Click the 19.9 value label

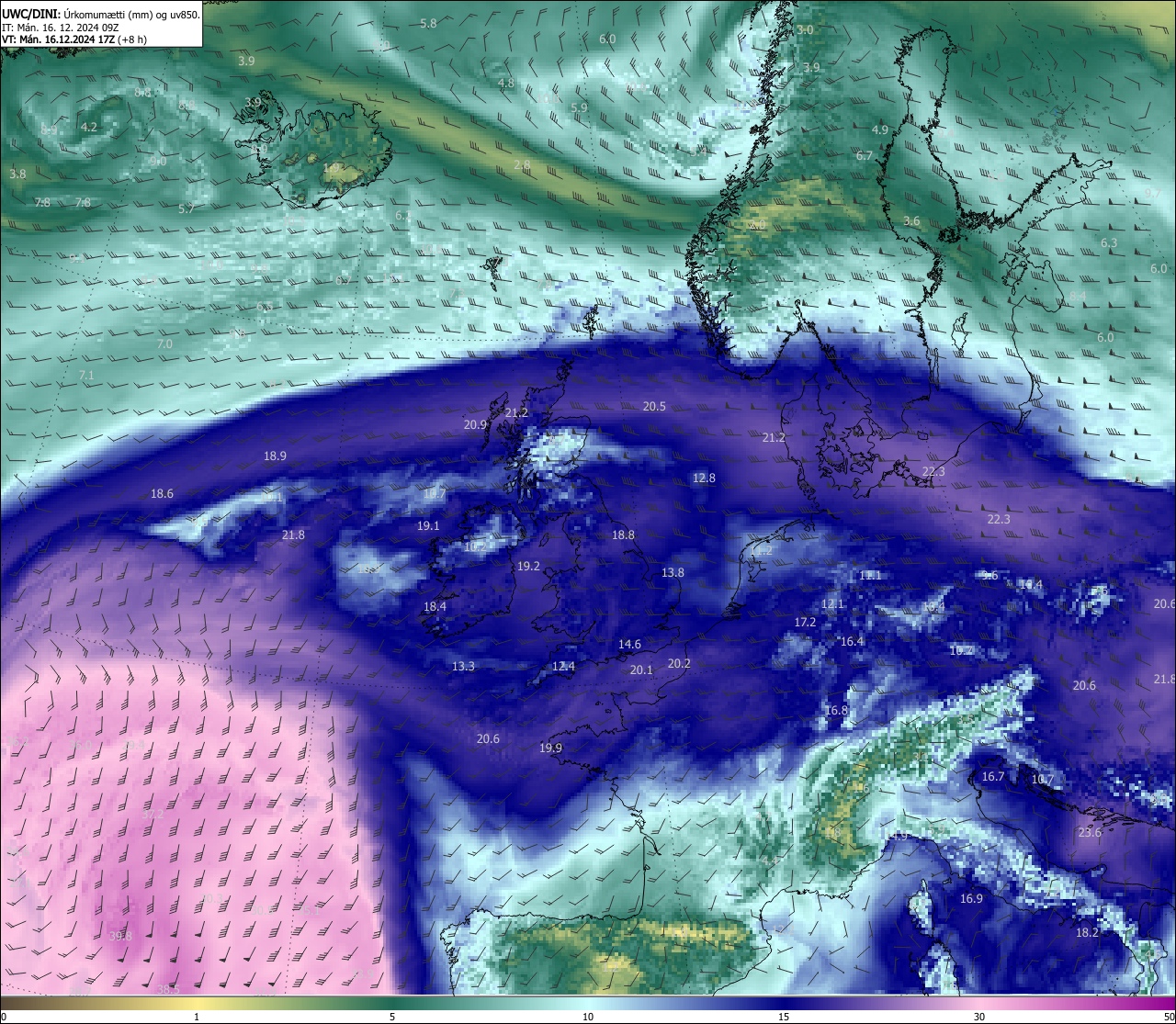(x=550, y=748)
